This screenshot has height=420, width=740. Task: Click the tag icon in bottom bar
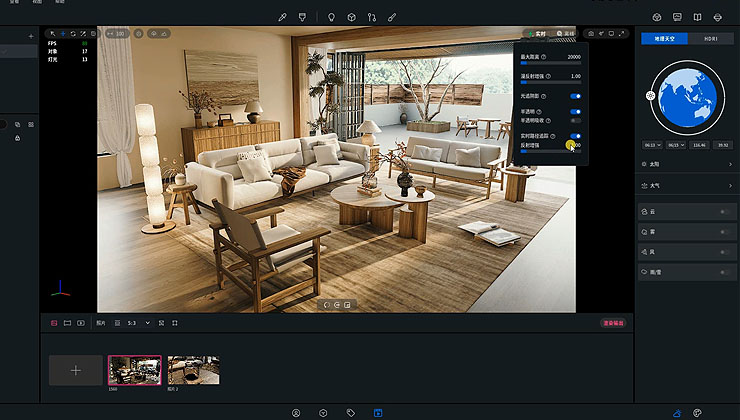[351, 412]
